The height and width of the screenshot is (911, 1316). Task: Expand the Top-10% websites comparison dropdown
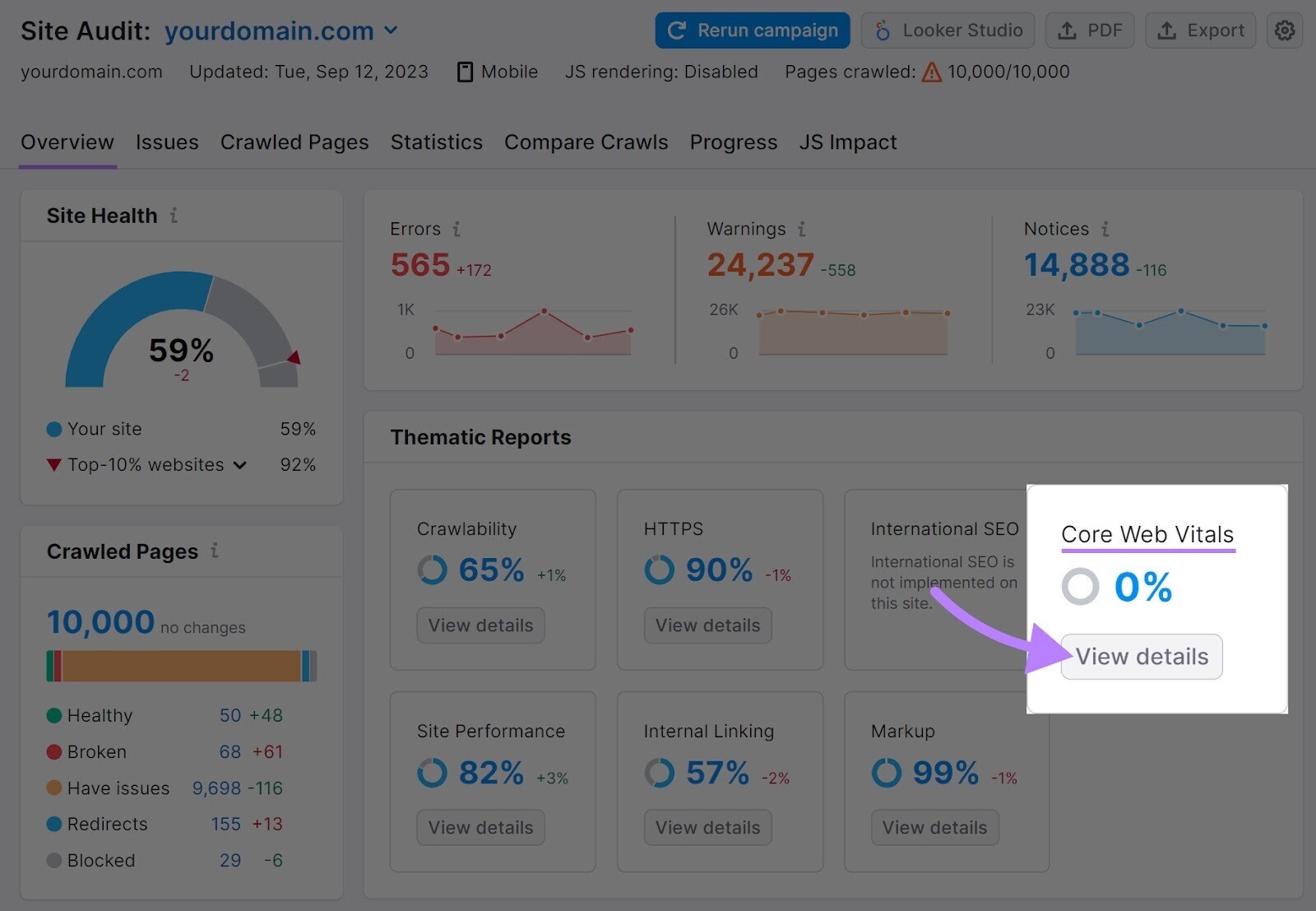coord(239,465)
